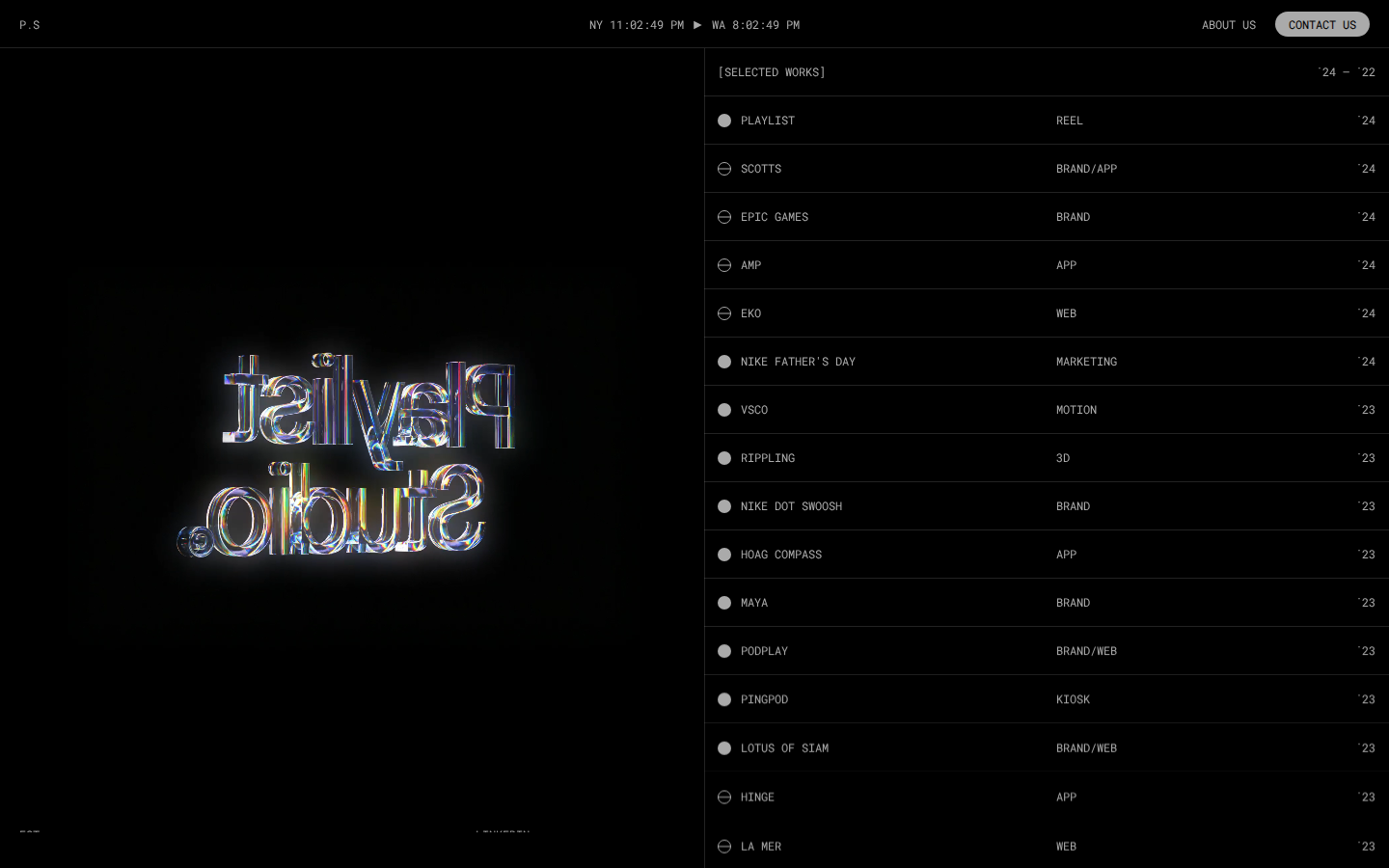Viewport: 1389px width, 868px height.
Task: Click the 3D category in RIPPLING row
Action: click(1063, 458)
